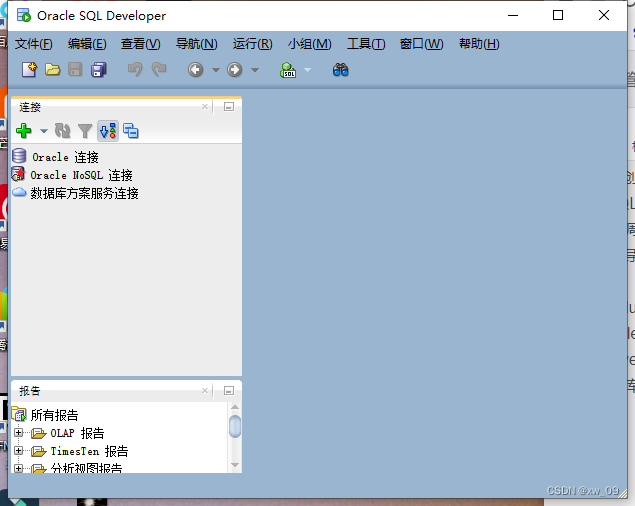Viewport: 635px width, 506px height.
Task: Click the Back navigation arrow
Action: 196,70
